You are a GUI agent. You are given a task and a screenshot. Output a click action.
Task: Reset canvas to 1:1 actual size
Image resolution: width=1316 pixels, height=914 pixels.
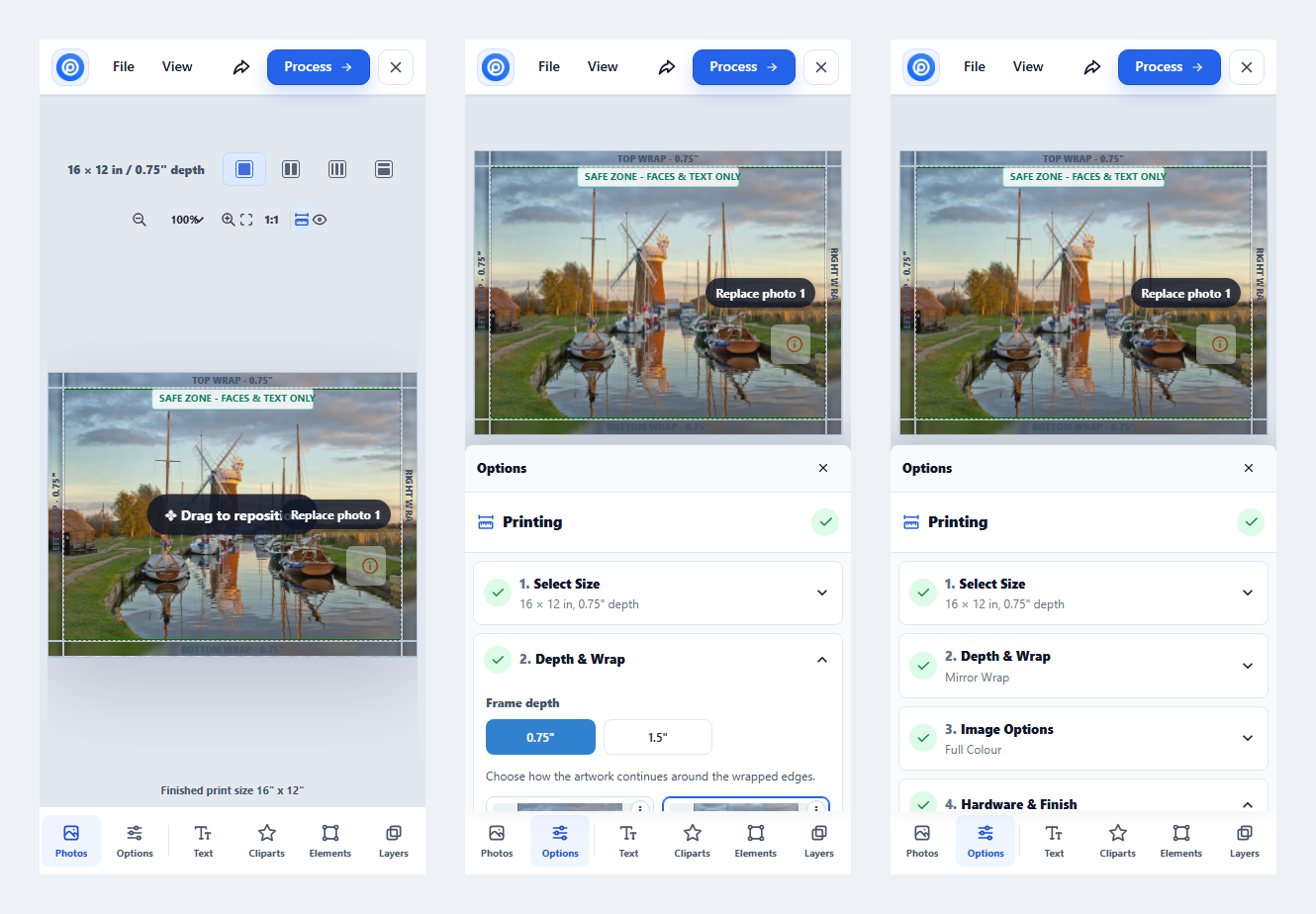[x=271, y=220]
